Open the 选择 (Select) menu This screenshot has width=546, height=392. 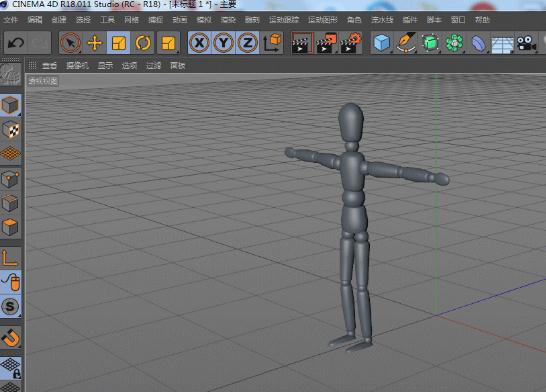83,20
